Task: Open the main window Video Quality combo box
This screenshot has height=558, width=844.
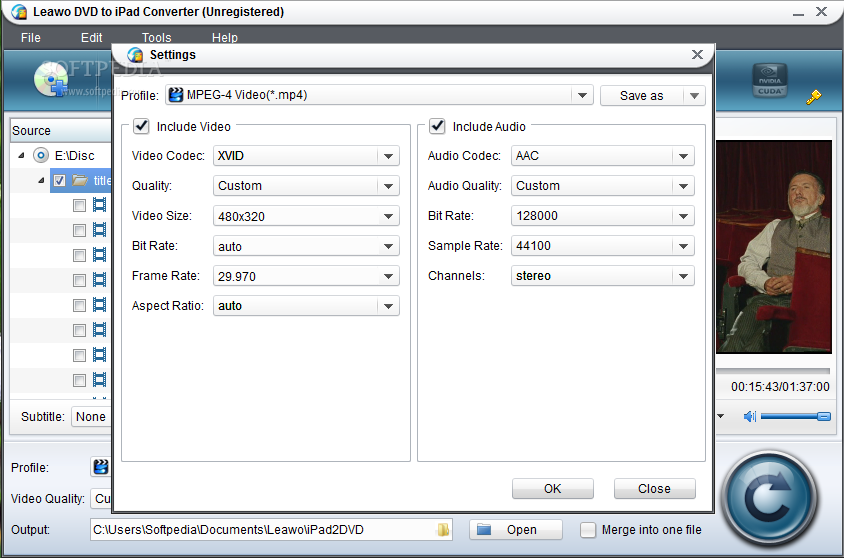Action: click(101, 499)
